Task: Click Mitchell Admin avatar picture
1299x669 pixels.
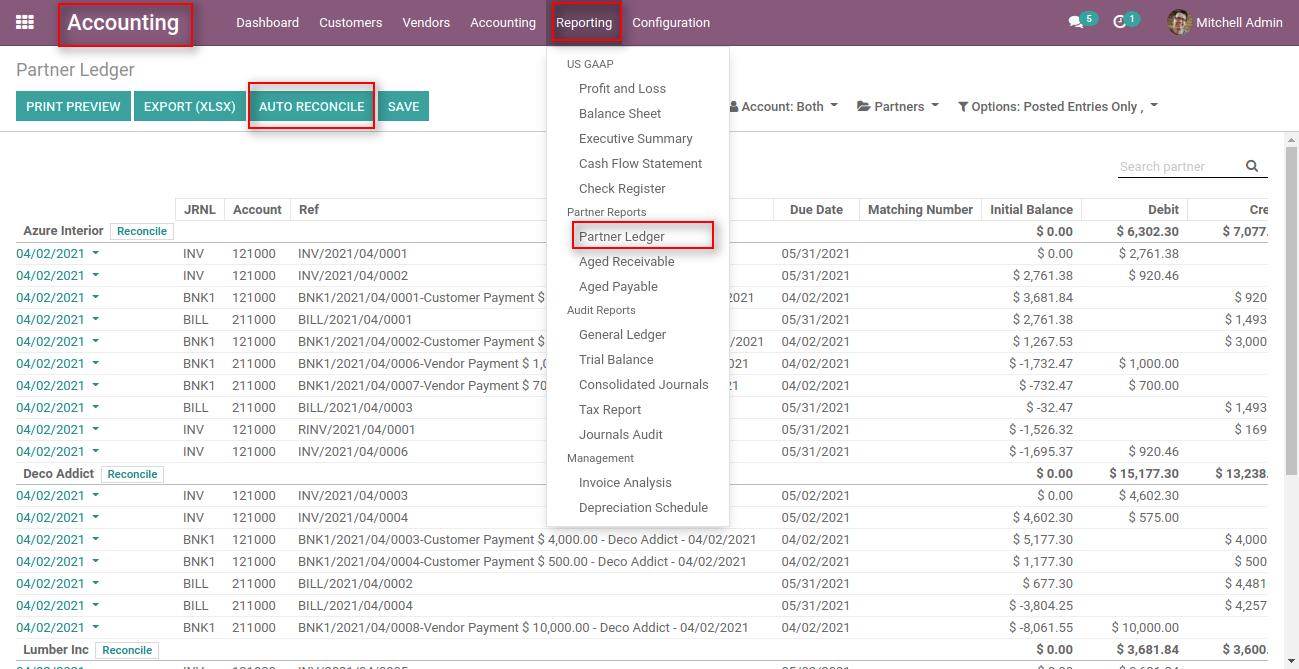Action: pyautogui.click(x=1179, y=22)
